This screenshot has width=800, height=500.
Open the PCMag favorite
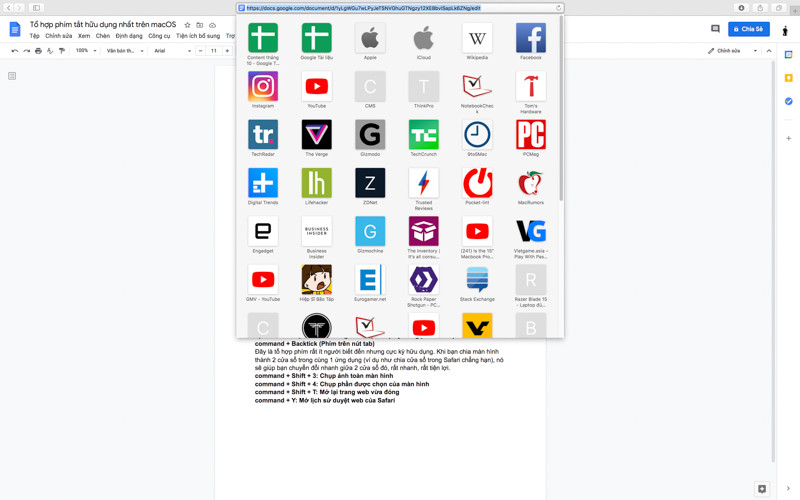[531, 135]
